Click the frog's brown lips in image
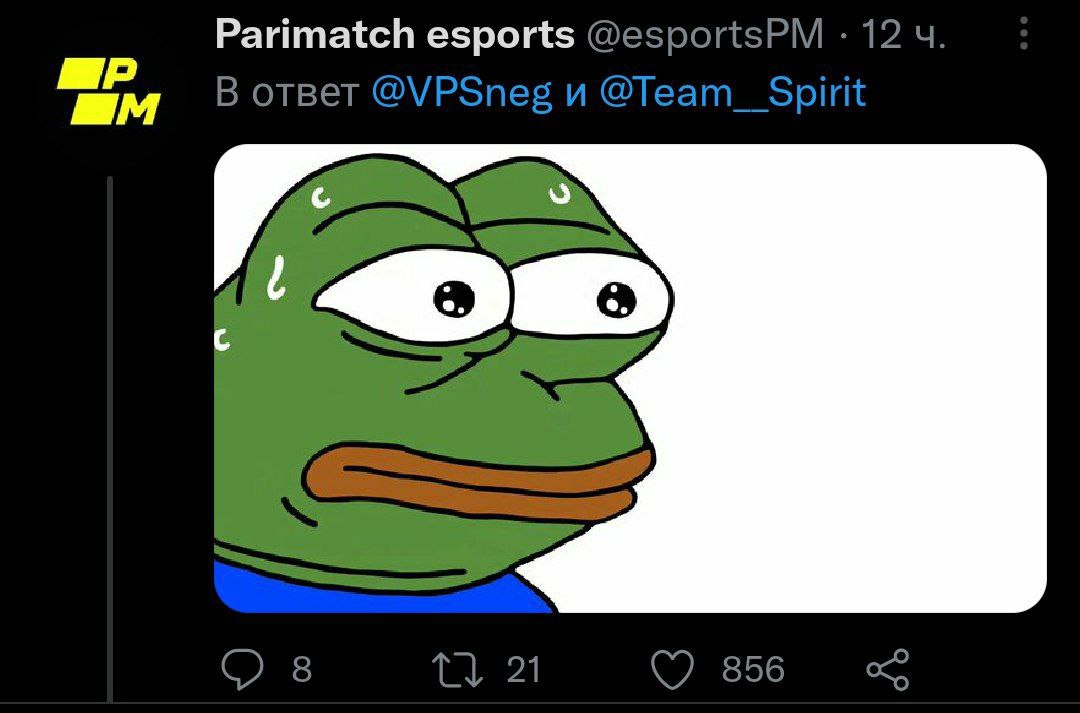Viewport: 1080px width, 713px height. click(477, 477)
